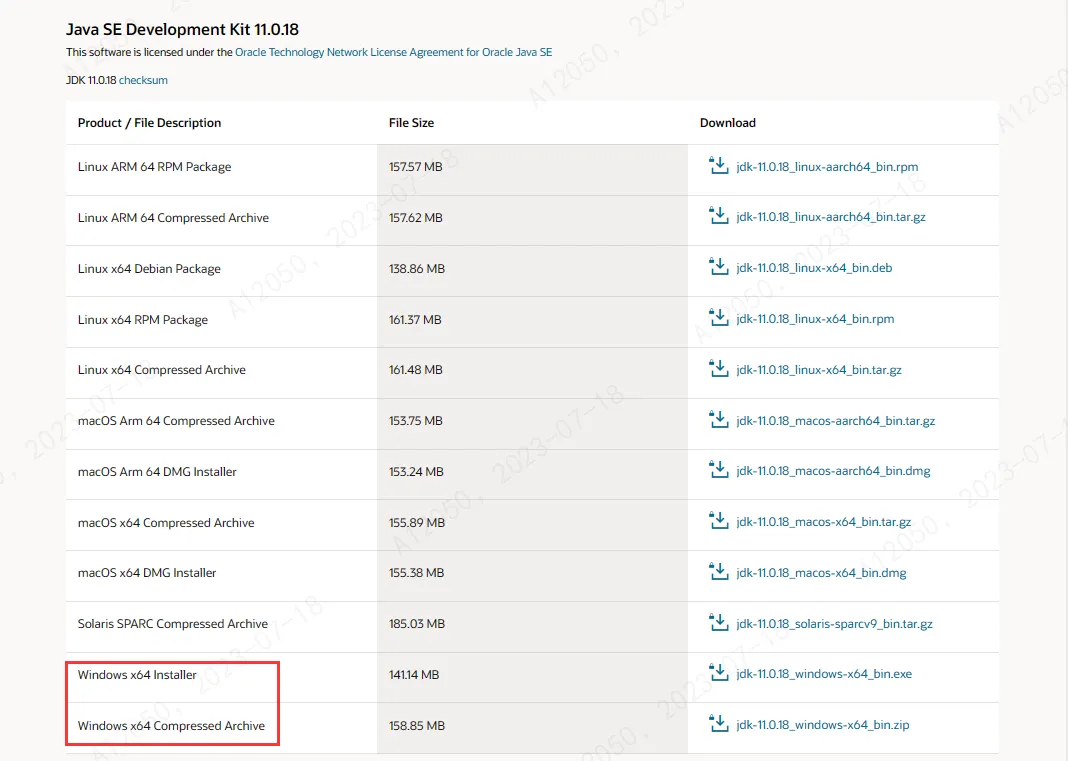Select the Linux ARM 64 Compressed Archive label

pyautogui.click(x=173, y=218)
